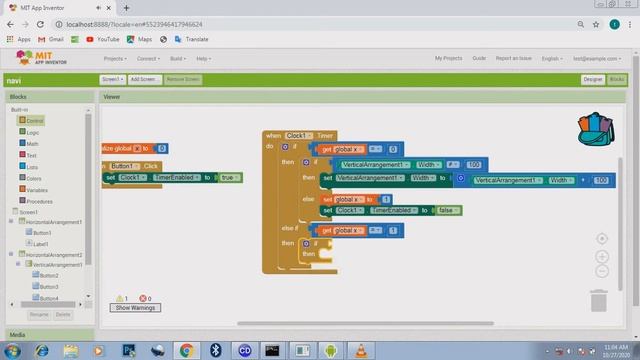640x360 pixels.
Task: Click the Gmail bookmark
Action: point(51,39)
